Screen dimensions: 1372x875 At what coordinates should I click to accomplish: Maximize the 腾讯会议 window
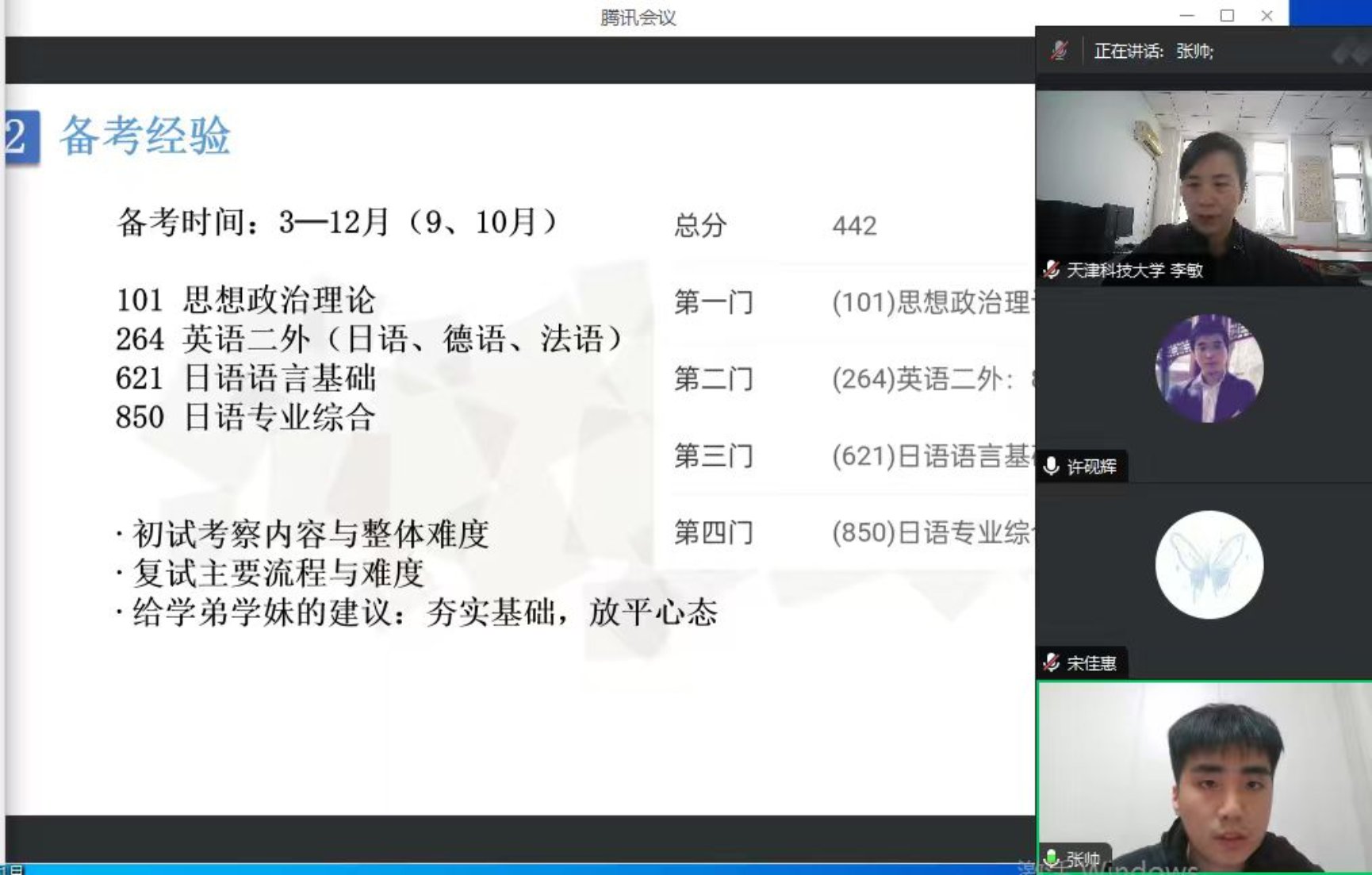point(1227,16)
